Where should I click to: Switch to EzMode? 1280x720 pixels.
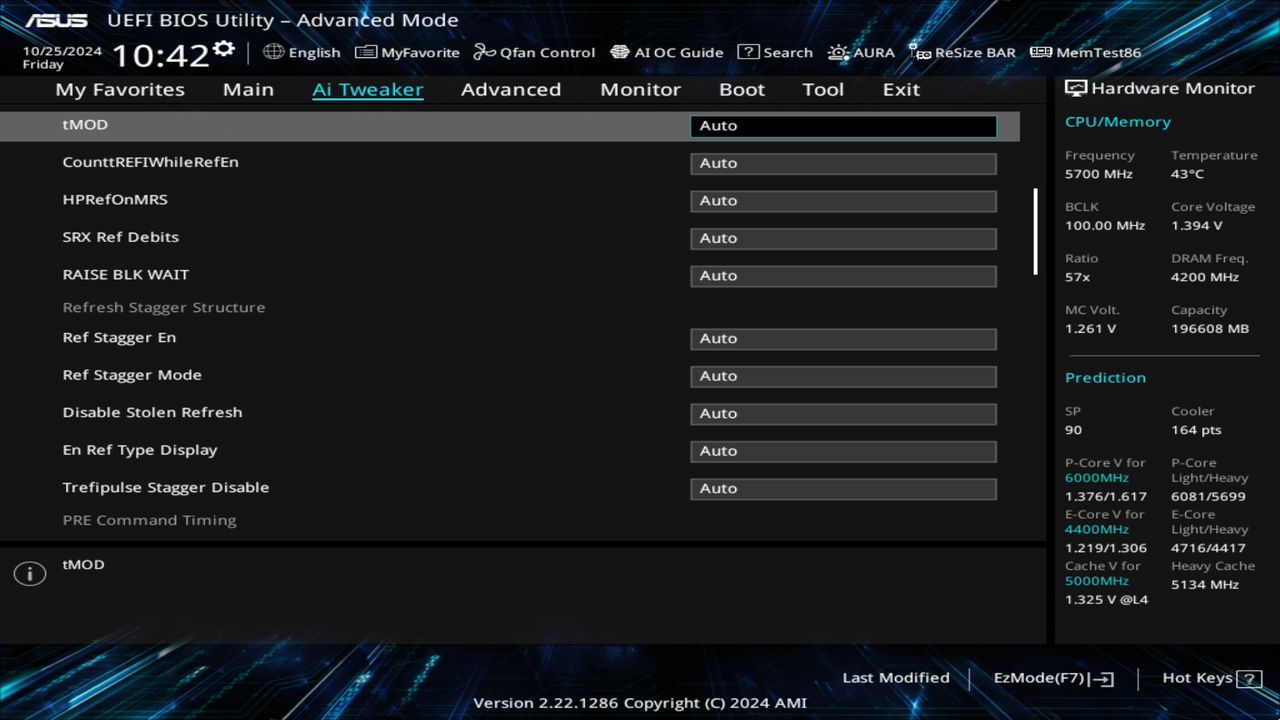point(1052,677)
